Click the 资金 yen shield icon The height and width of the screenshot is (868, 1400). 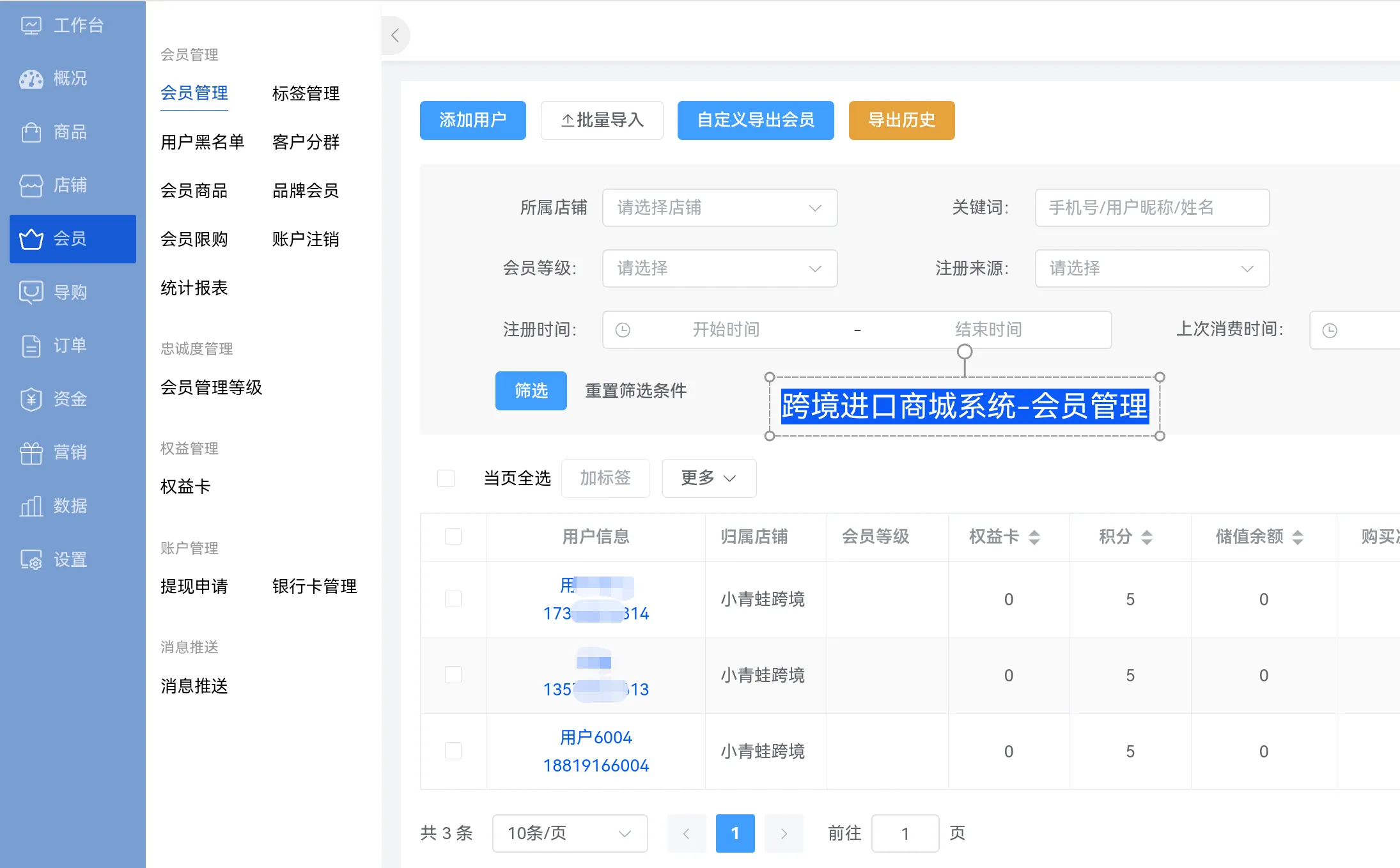point(31,399)
